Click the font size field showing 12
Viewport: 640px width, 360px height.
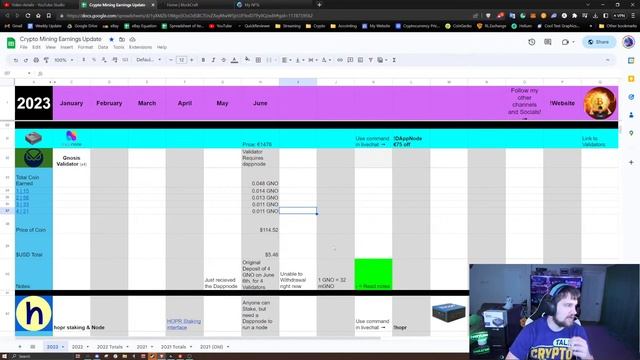pos(181,60)
